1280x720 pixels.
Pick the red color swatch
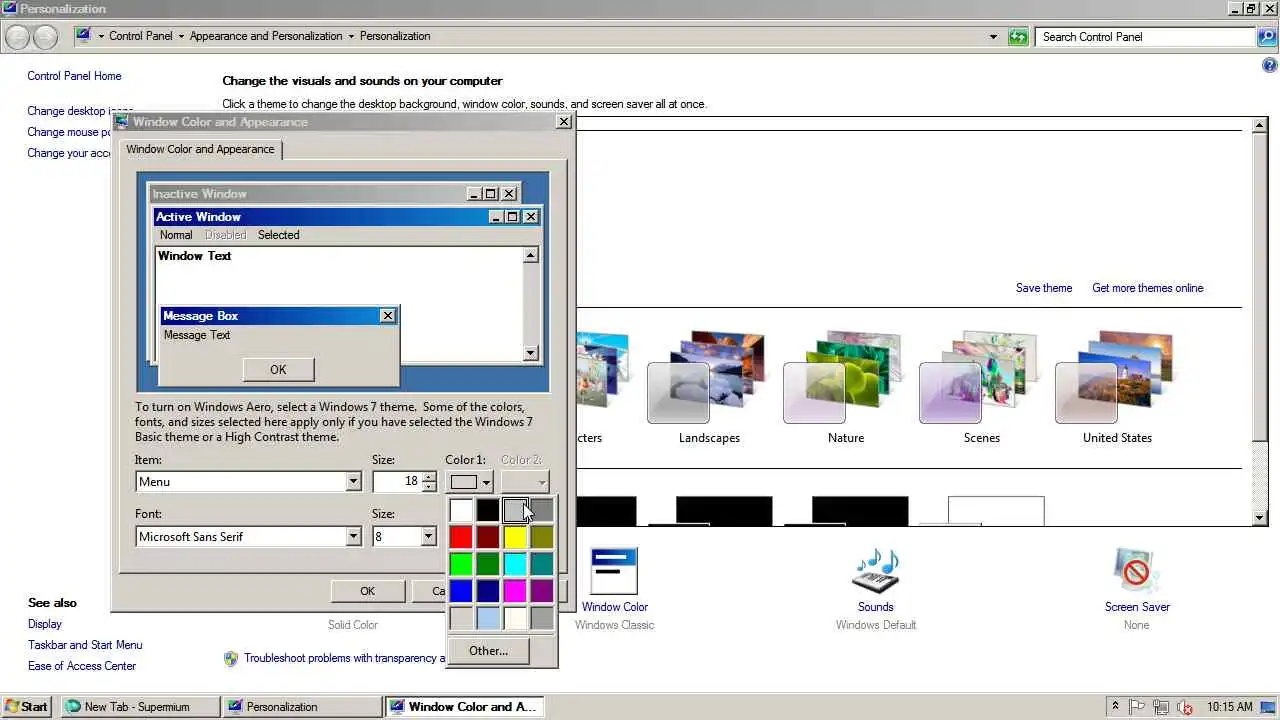pos(461,537)
